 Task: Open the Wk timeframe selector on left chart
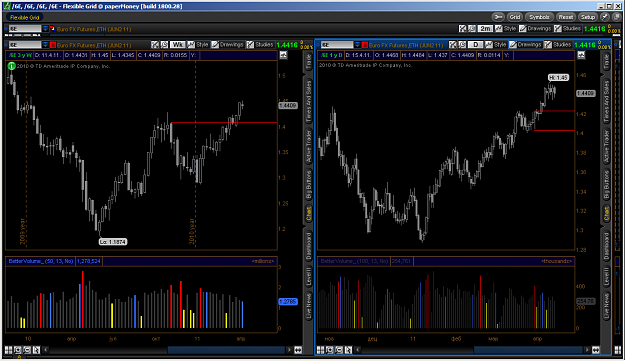177,45
